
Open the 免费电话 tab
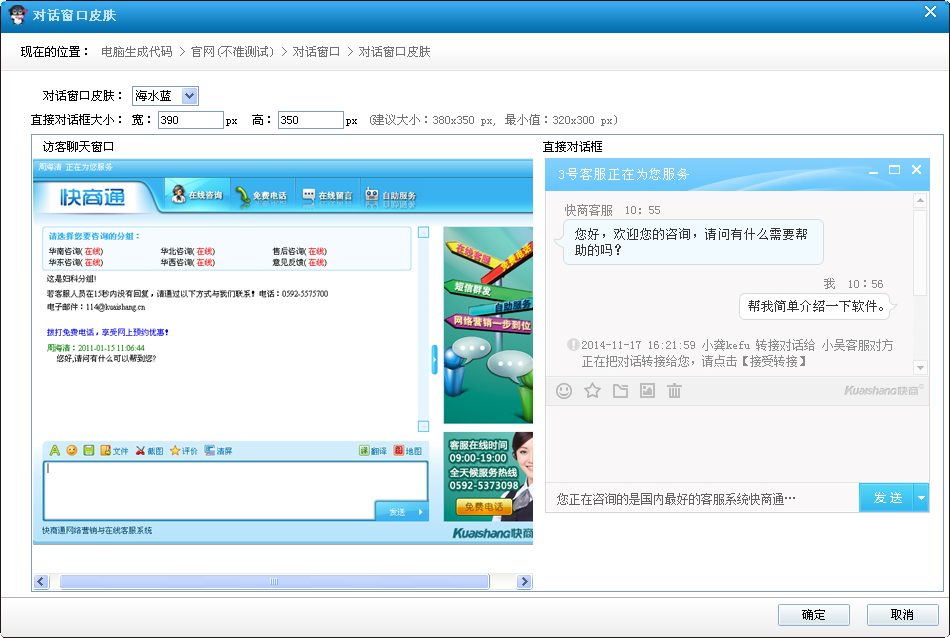click(x=260, y=196)
